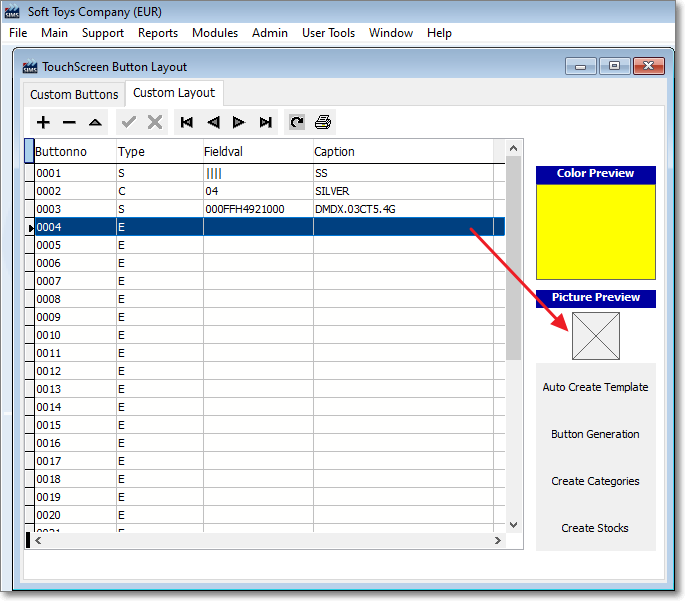Click the up triangle edit record icon
The width and height of the screenshot is (685, 601).
[95, 122]
